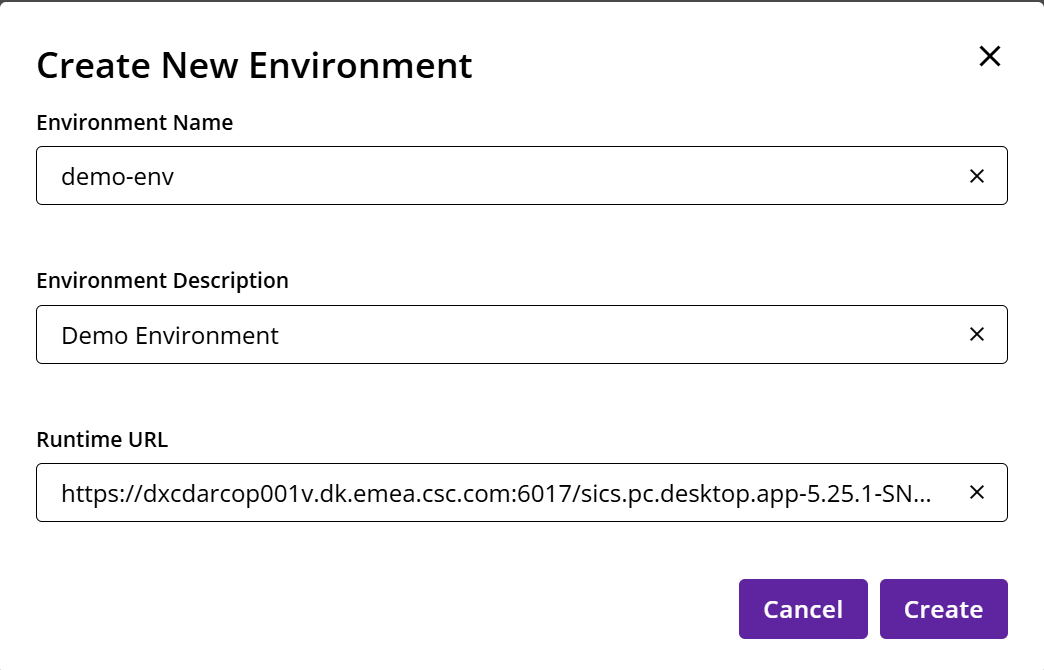1044x670 pixels.
Task: Dismiss the dialog using the top-right X
Action: (989, 57)
